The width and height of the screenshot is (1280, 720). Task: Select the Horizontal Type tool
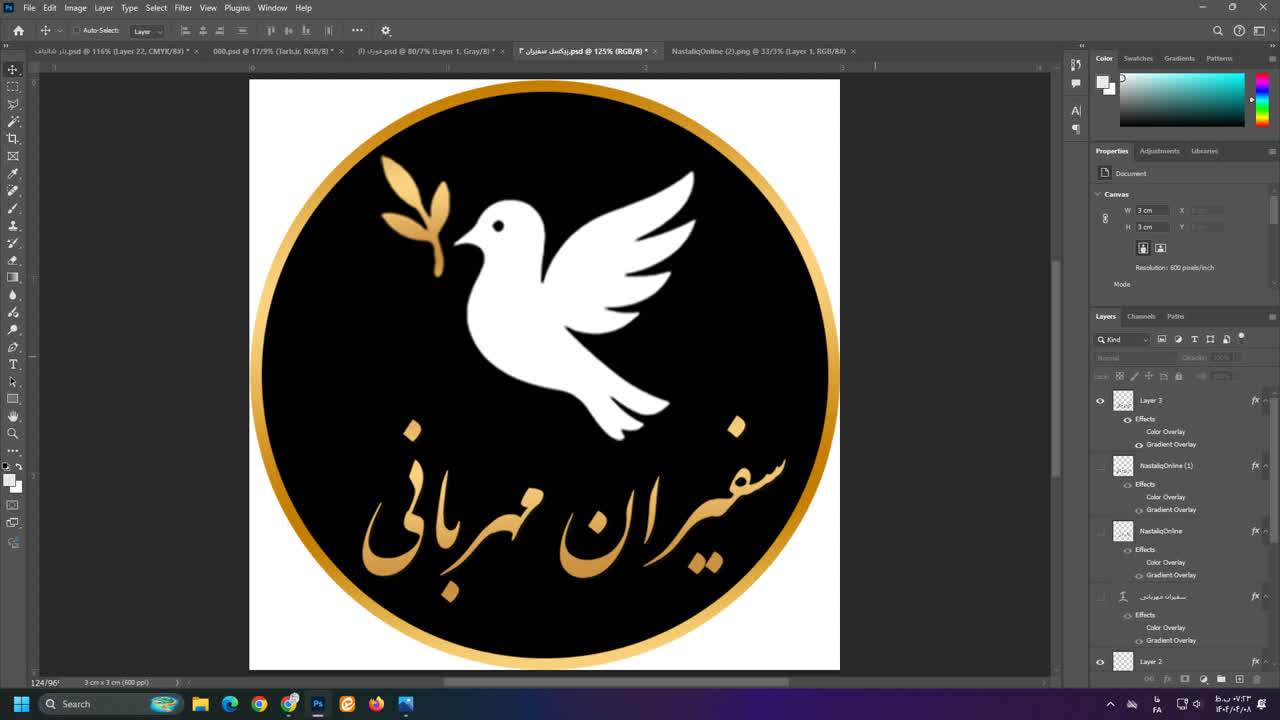[13, 365]
